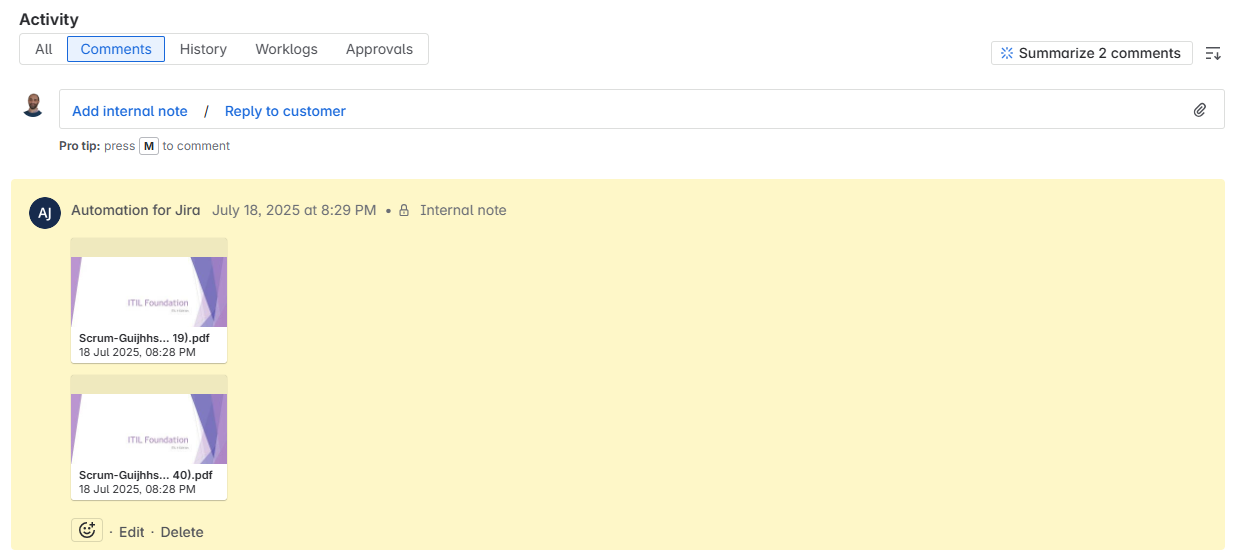Click the Automation for Jira avatar
Screen dimensions: 1235x557
[x=45, y=212]
